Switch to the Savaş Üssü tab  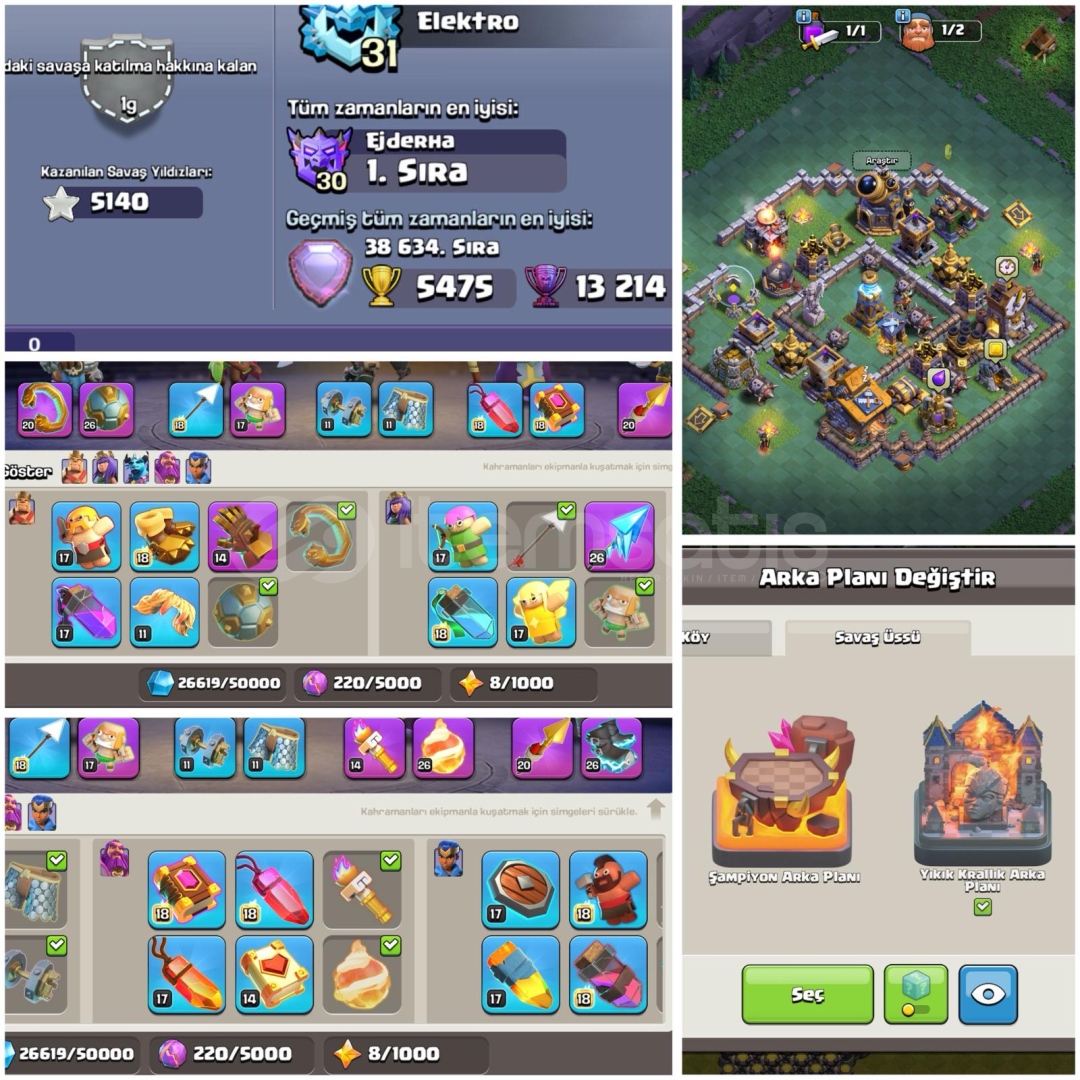(878, 637)
